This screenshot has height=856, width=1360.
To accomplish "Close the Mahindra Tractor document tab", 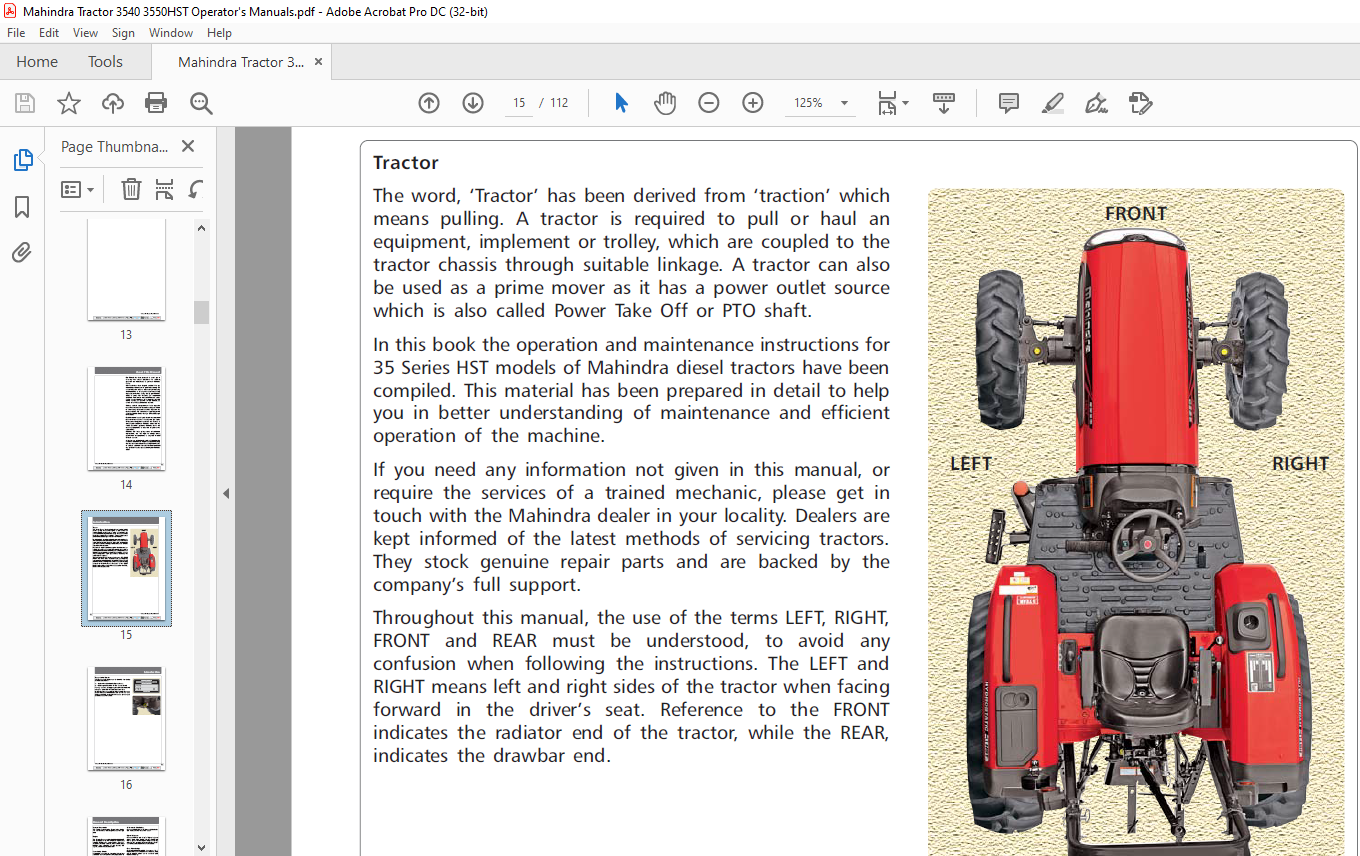I will 319,62.
